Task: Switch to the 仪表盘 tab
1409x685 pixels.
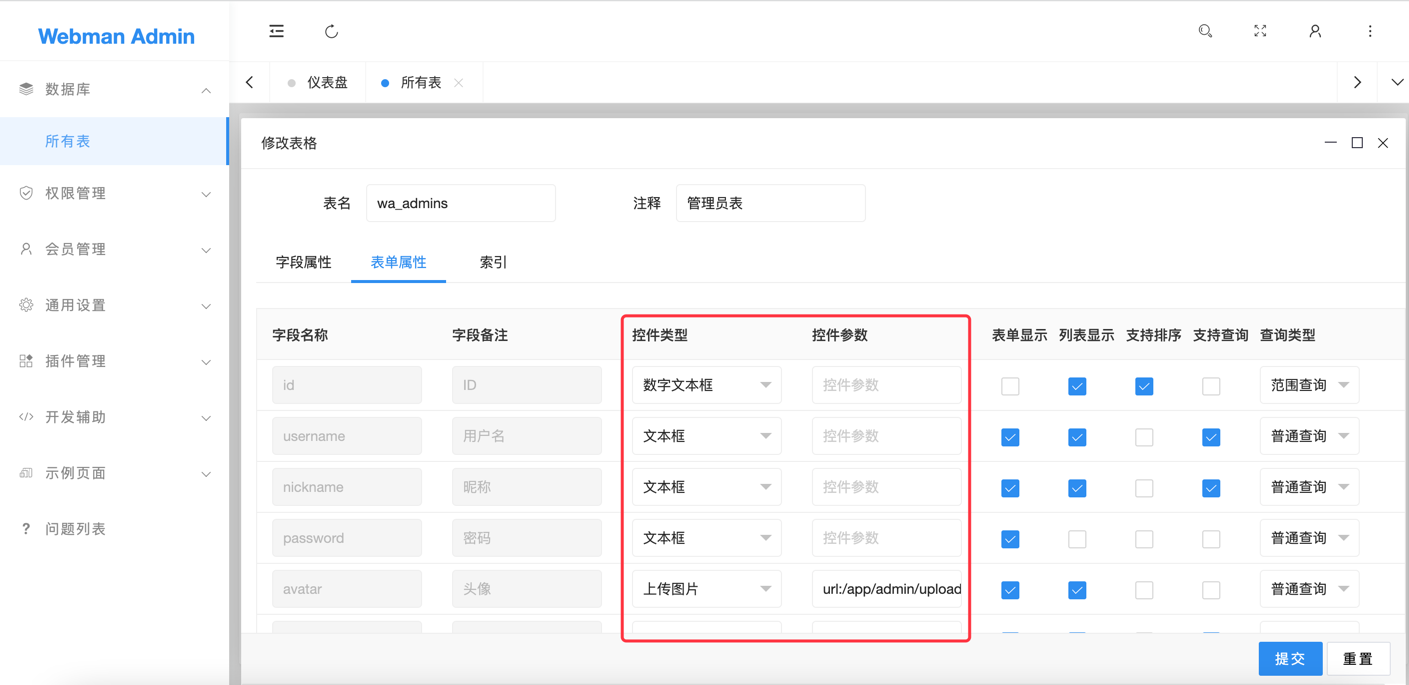Action: coord(318,83)
